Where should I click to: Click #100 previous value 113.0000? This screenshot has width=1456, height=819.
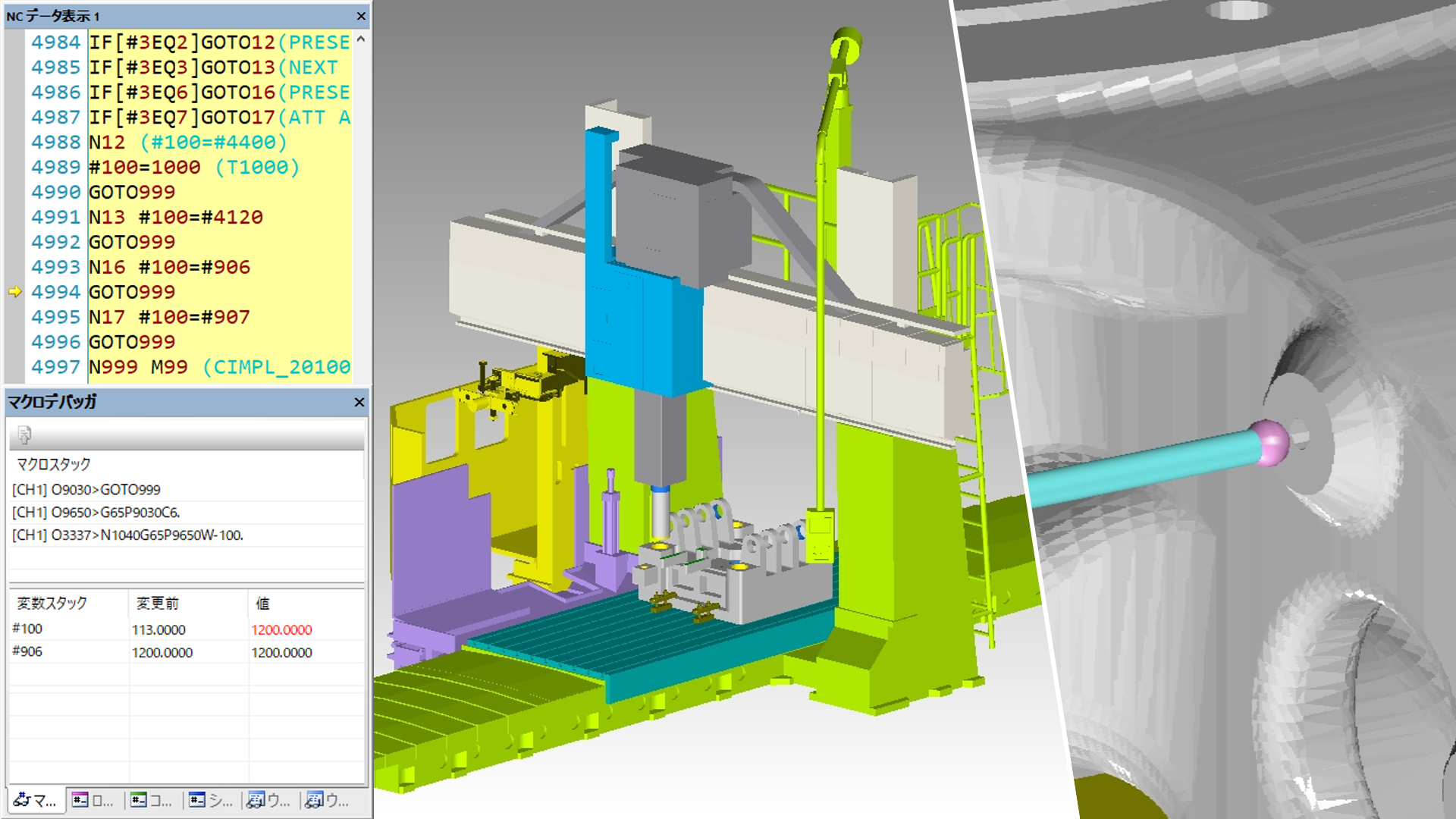[158, 630]
